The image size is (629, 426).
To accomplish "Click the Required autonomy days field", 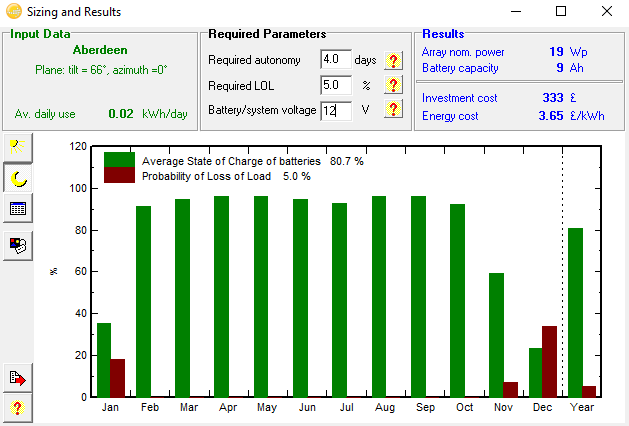I will 335,61.
